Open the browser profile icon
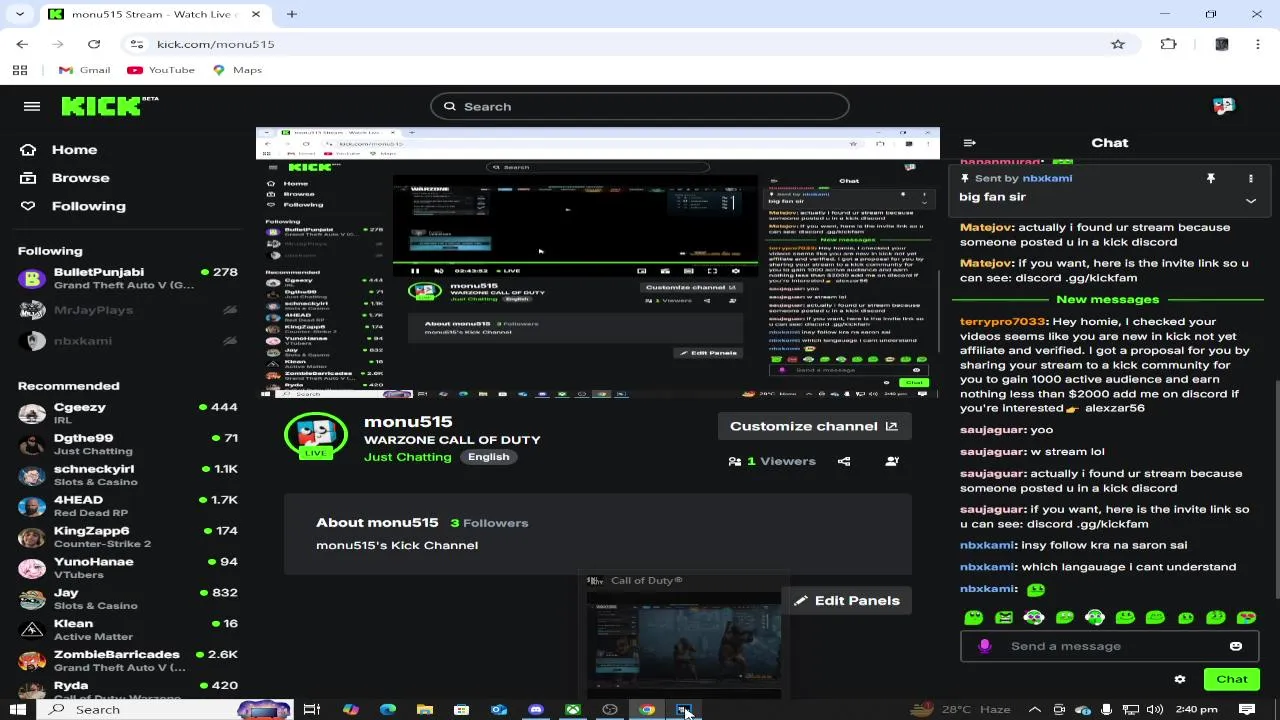This screenshot has width=1280, height=720. 1221,44
